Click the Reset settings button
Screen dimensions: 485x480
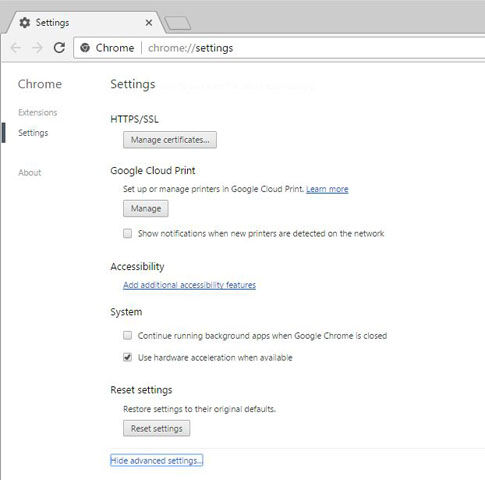click(156, 428)
